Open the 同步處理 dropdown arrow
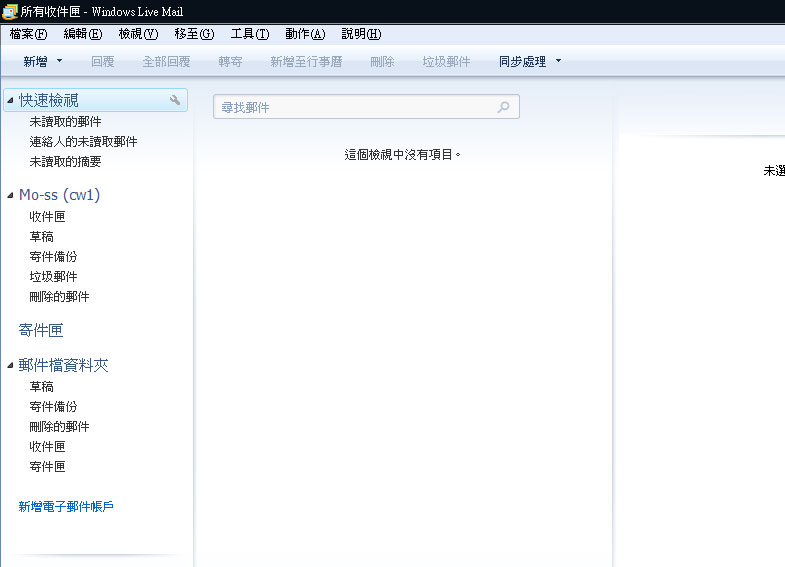The width and height of the screenshot is (785, 567). pos(558,61)
